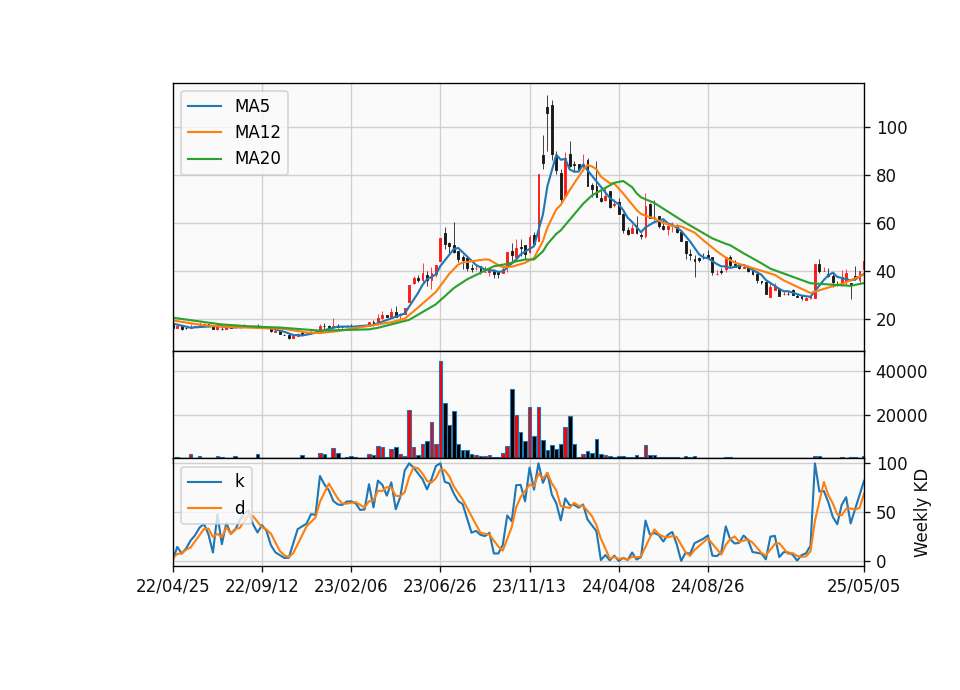Image resolution: width=960 pixels, height=690 pixels.
Task: Click the price axis value 80
Action: pyautogui.click(x=887, y=176)
